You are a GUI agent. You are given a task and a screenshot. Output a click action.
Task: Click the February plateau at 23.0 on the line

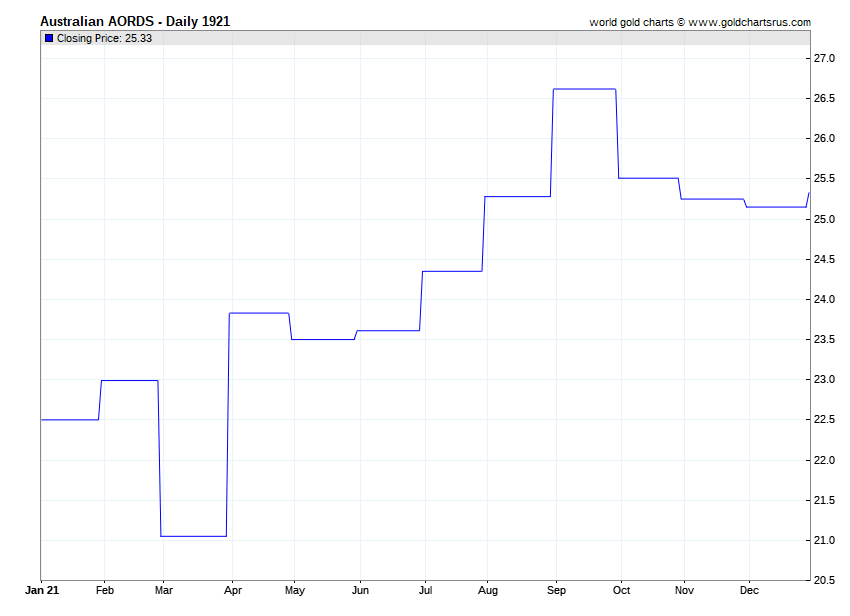tap(130, 381)
